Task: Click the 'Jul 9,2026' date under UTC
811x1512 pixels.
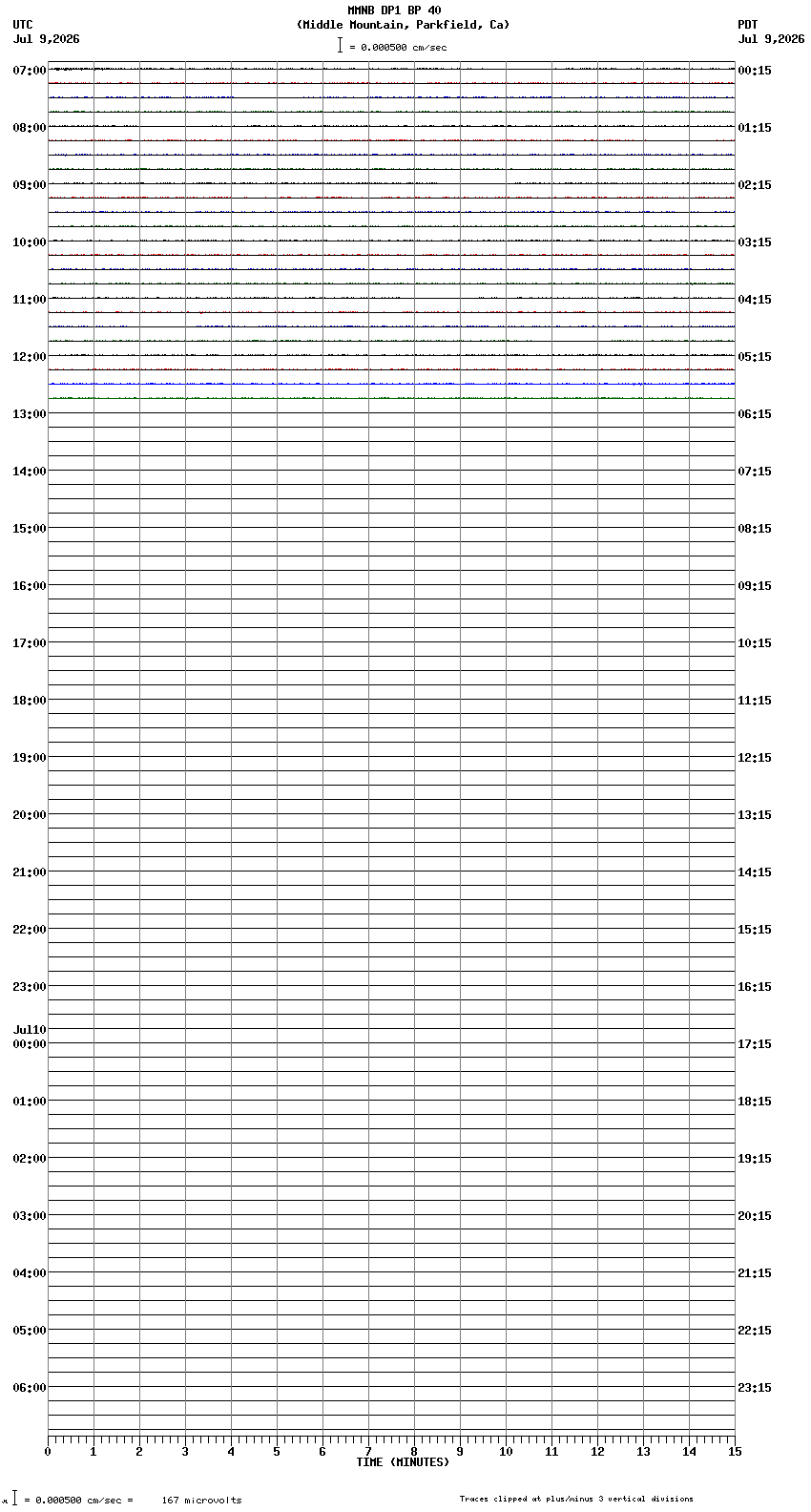Action: pyautogui.click(x=47, y=39)
